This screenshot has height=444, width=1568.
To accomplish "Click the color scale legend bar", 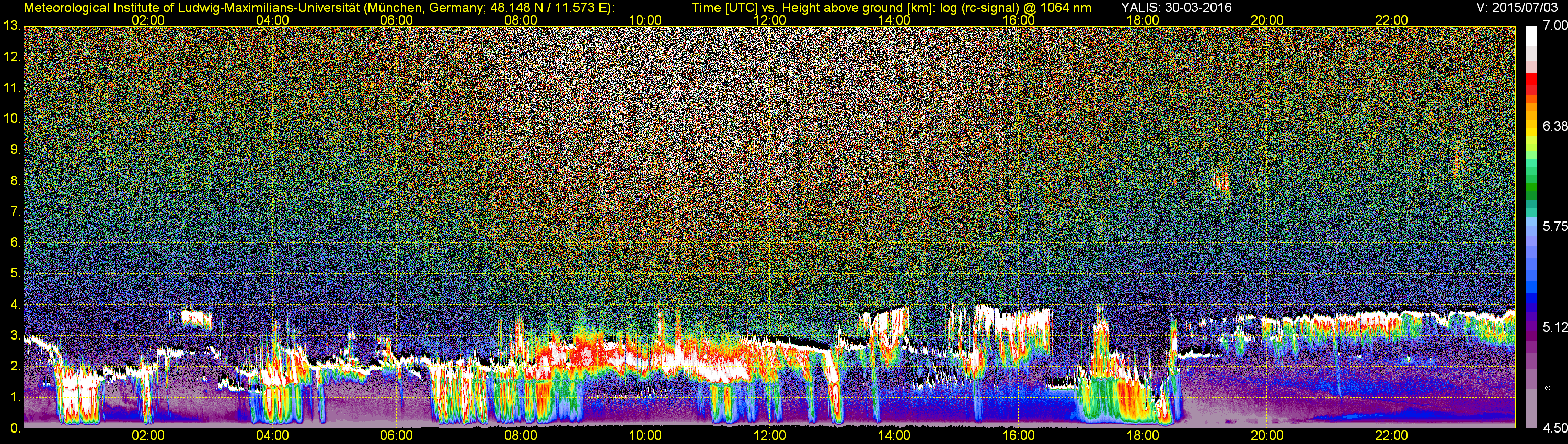I will [x=1531, y=227].
